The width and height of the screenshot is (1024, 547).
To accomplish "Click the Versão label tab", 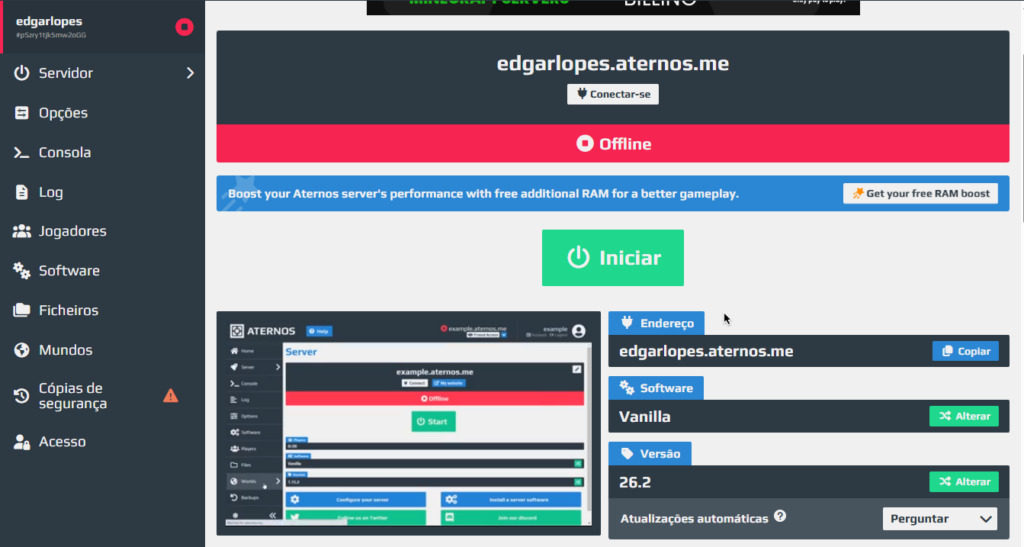I will point(650,454).
